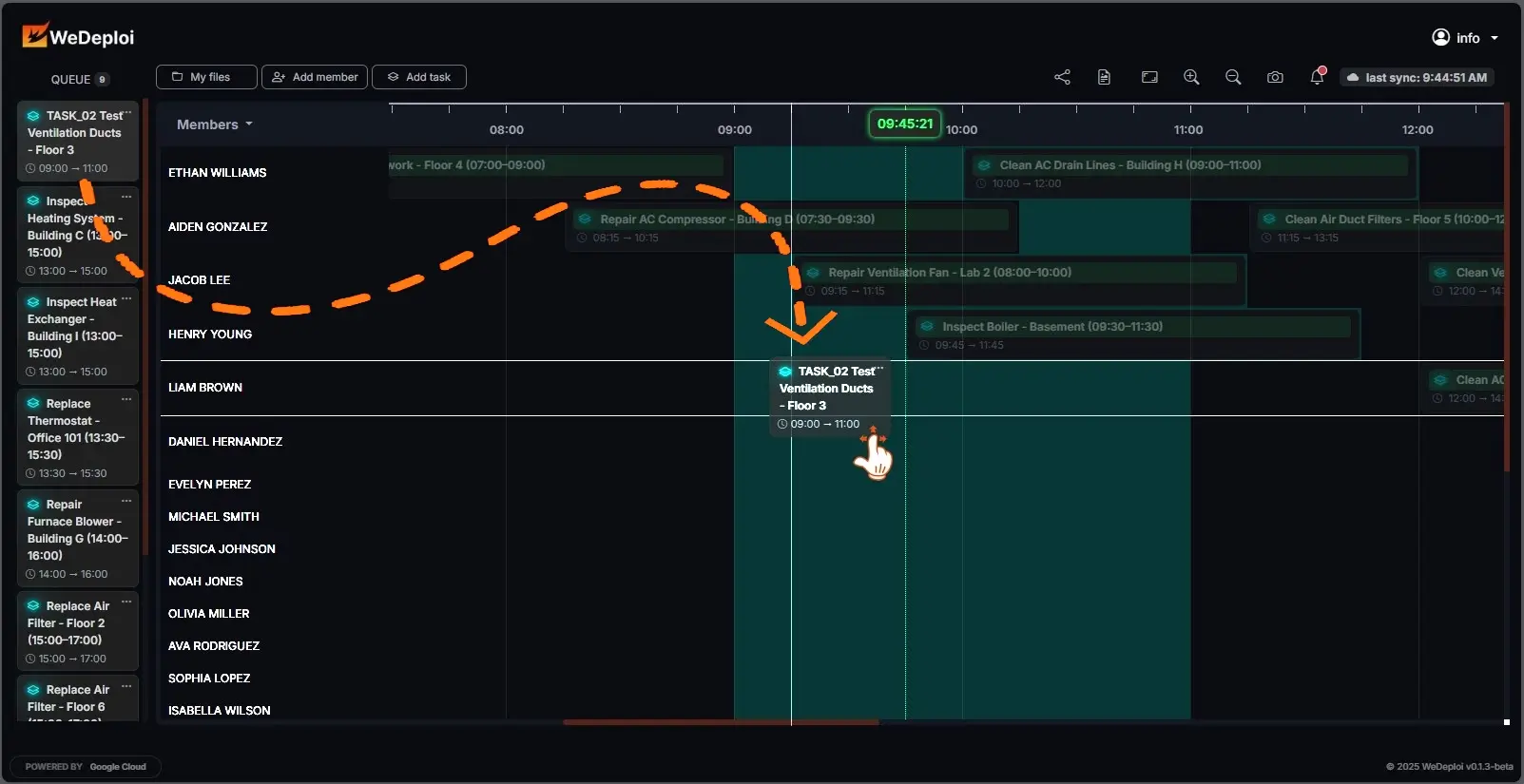Toggle fullscreen view icon
1524x784 pixels.
1149,77
